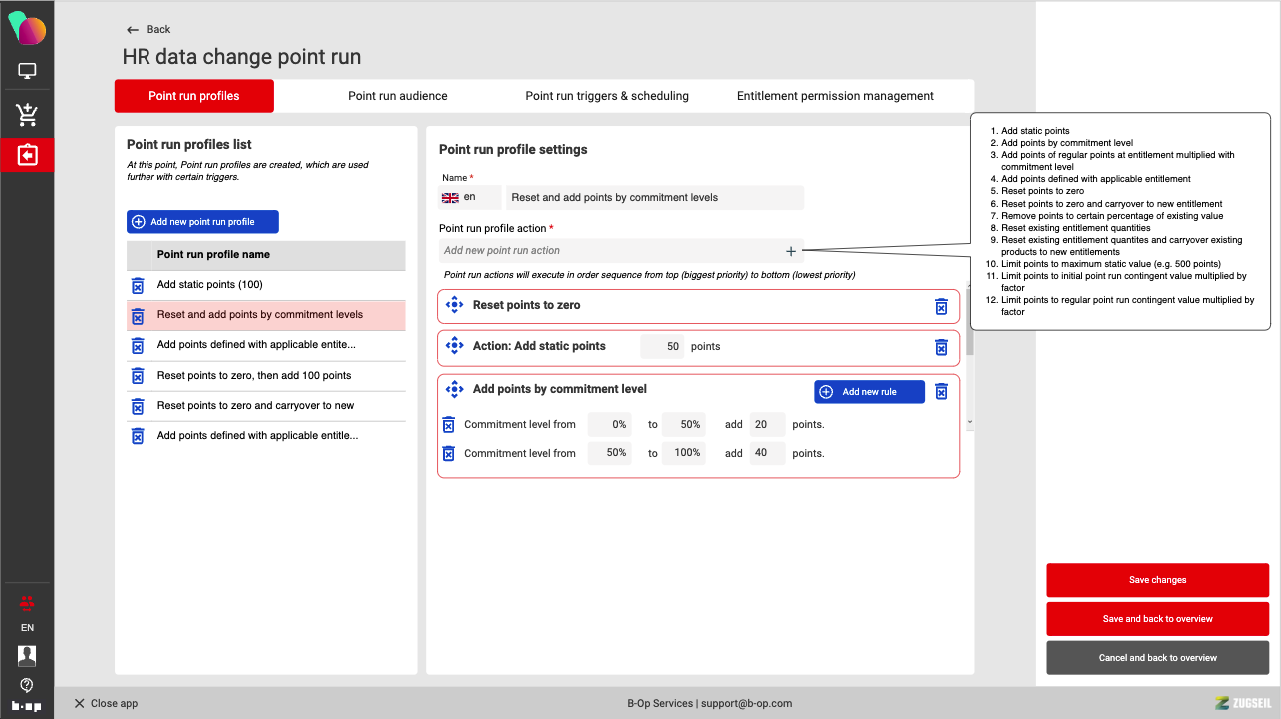The height and width of the screenshot is (719, 1281).
Task: Click the monitor icon in left sidebar
Action: pos(27,71)
